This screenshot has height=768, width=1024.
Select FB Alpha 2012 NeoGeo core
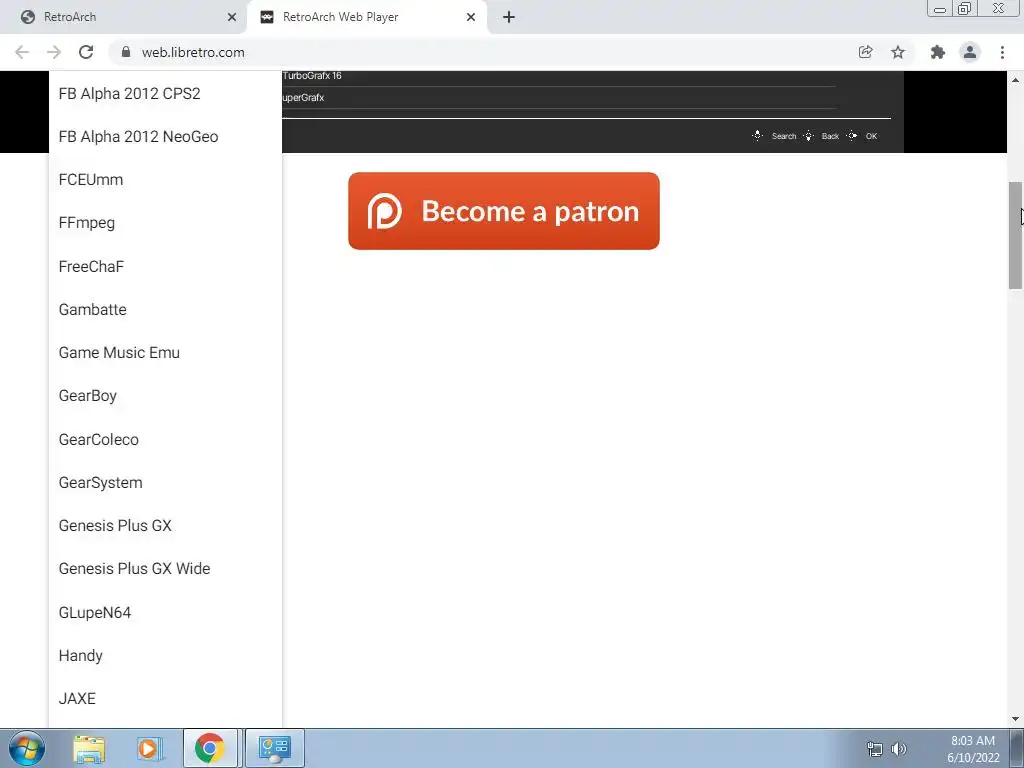tap(165, 136)
